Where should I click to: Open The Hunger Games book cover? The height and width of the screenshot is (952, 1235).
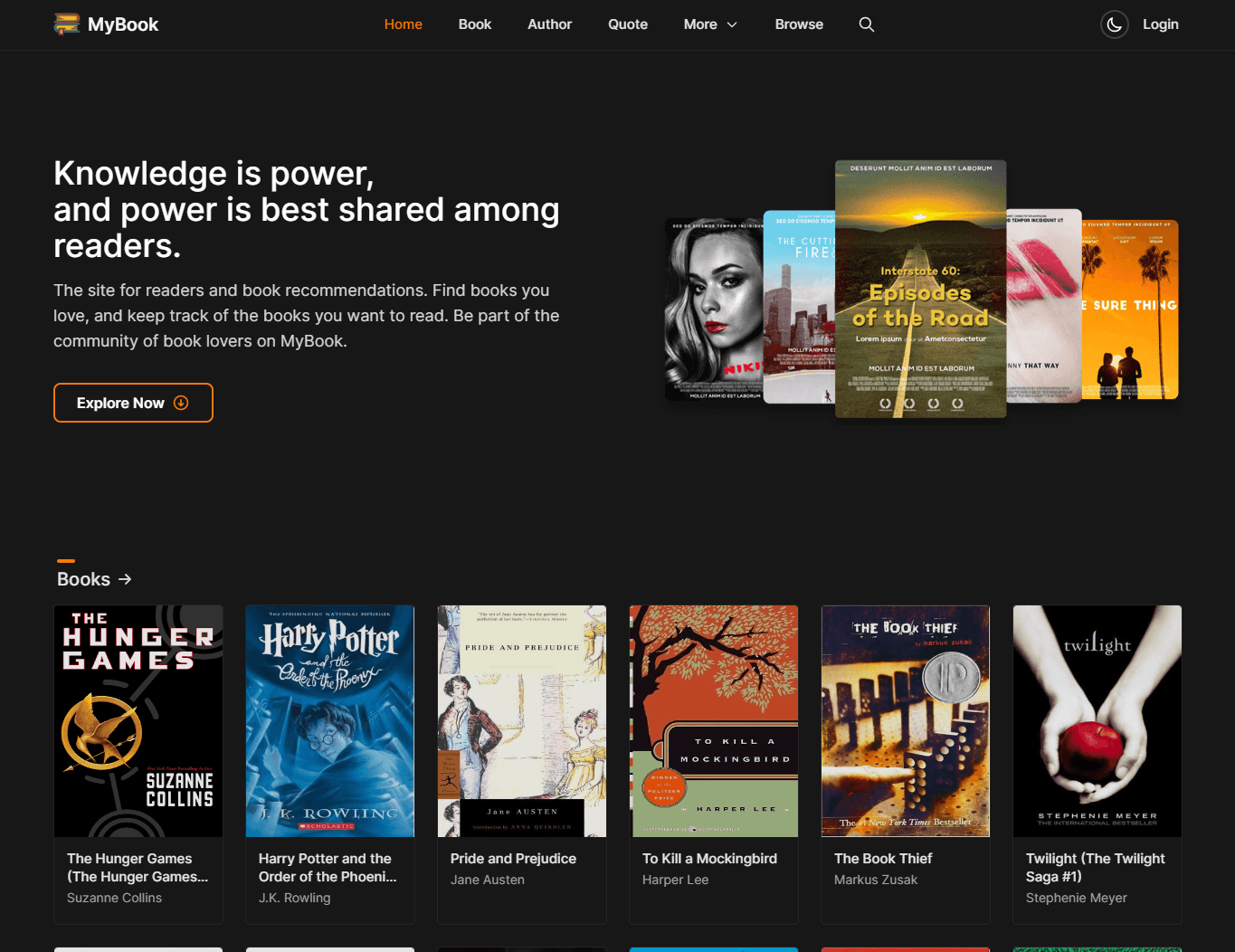pyautogui.click(x=138, y=721)
